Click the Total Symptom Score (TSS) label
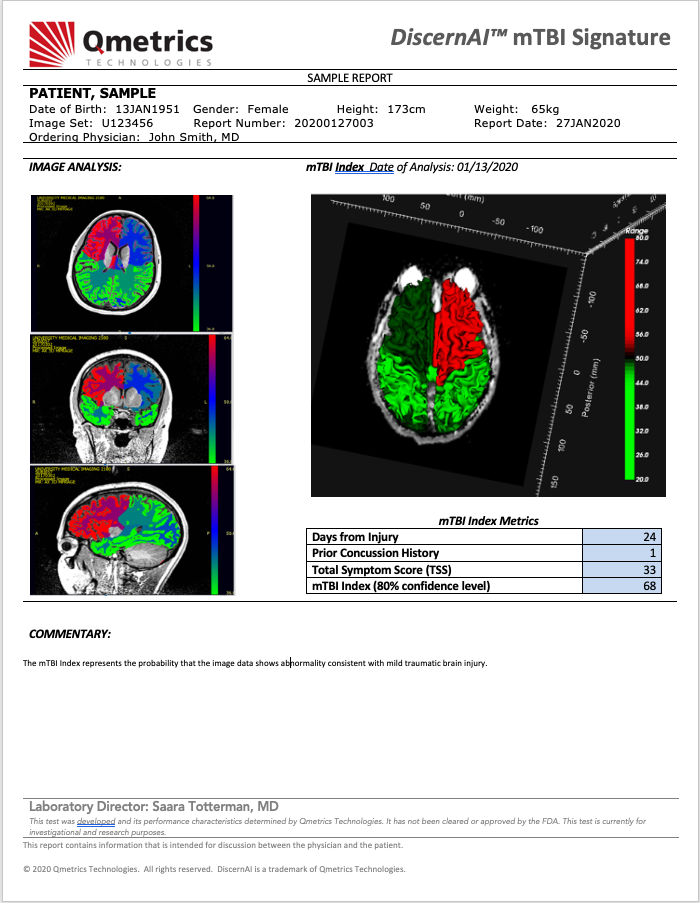This screenshot has height=903, width=700. pyautogui.click(x=382, y=570)
